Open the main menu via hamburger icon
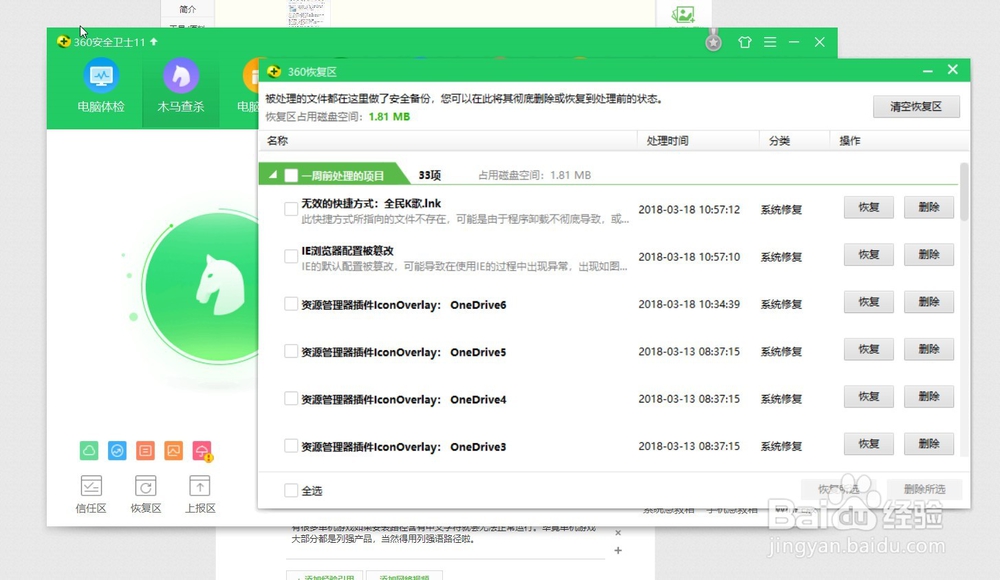 [771, 42]
